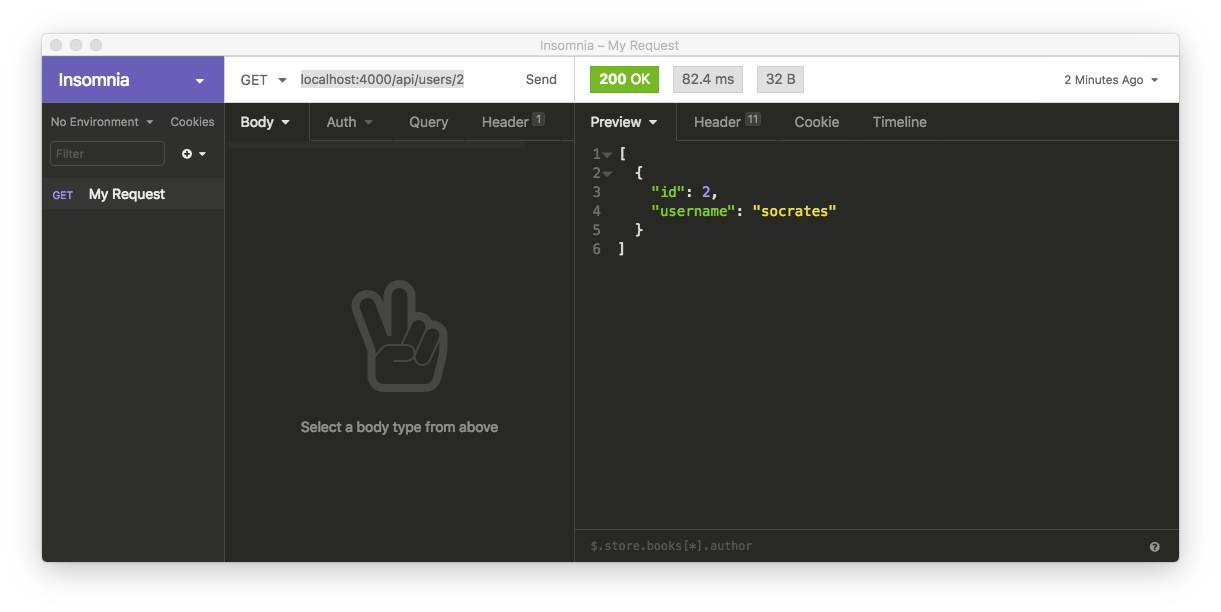Click the request URL field
Image resolution: width=1221 pixels, height=612 pixels.
[383, 78]
